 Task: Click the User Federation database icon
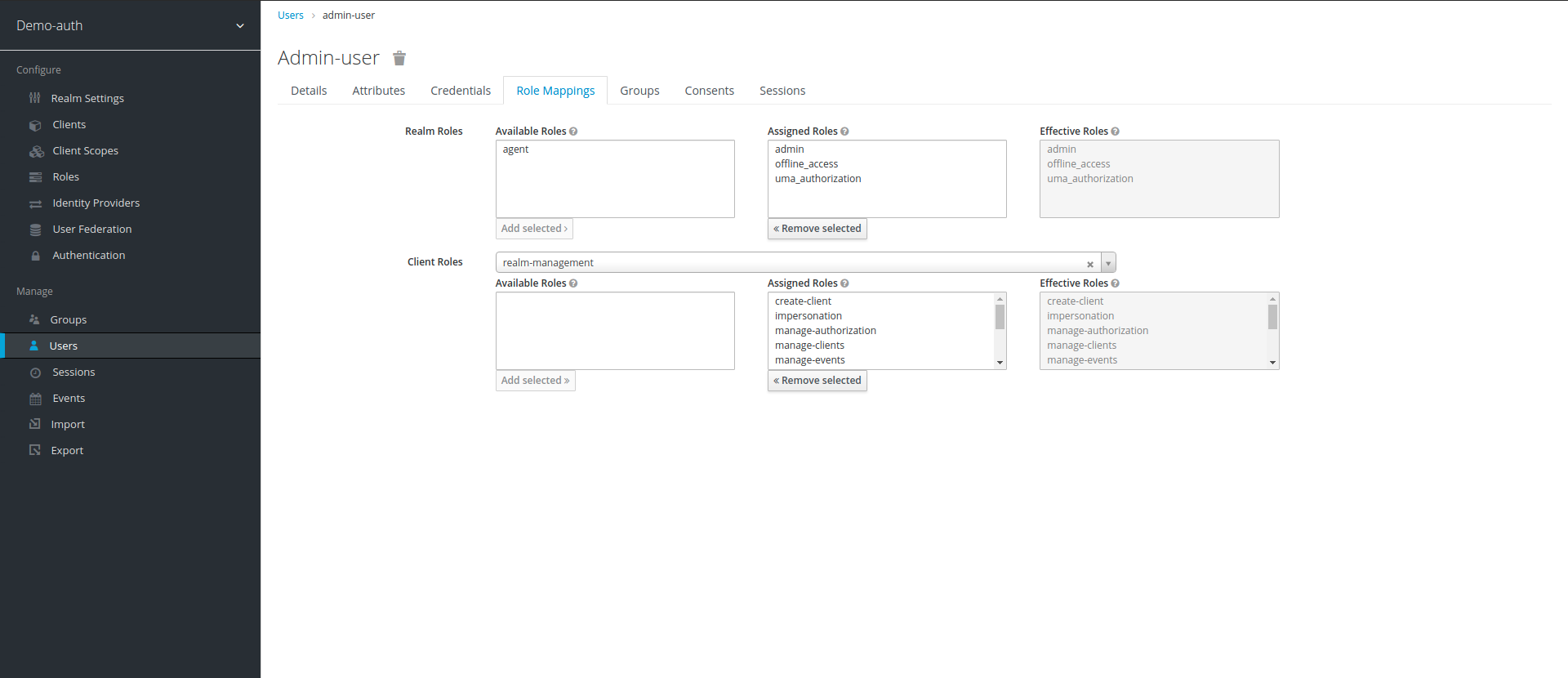35,230
